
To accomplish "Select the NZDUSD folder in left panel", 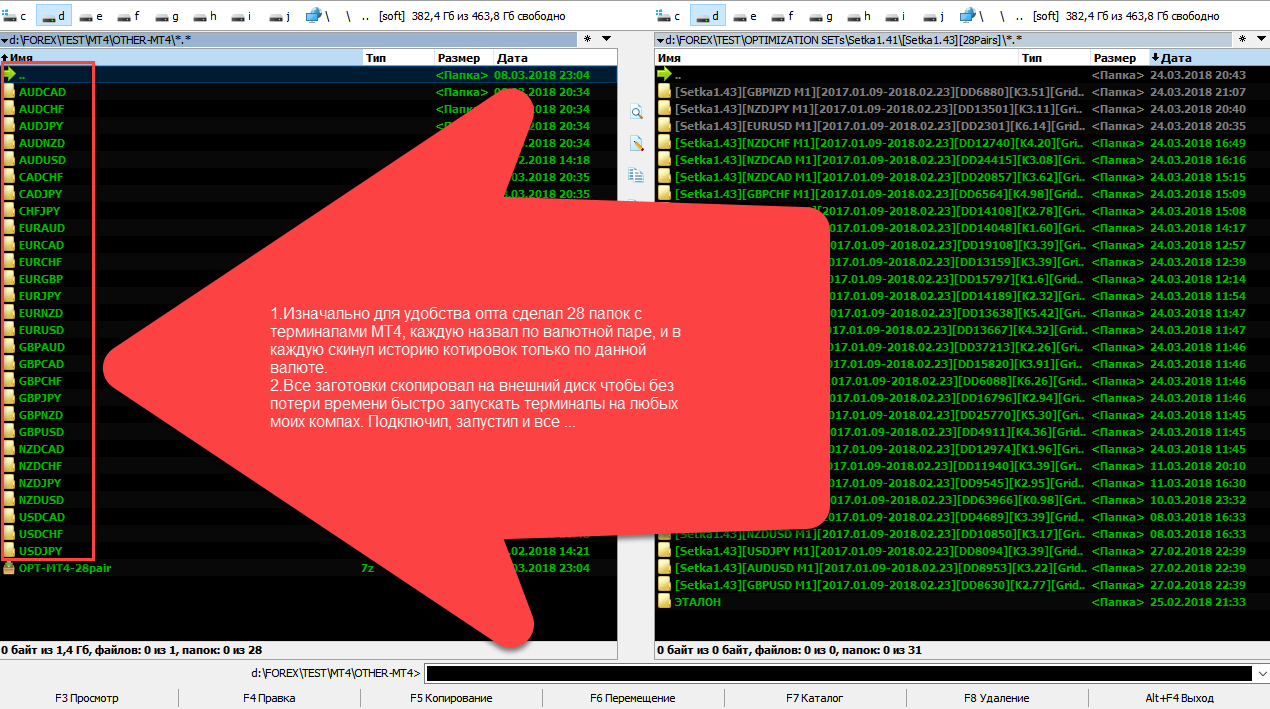I will [41, 500].
